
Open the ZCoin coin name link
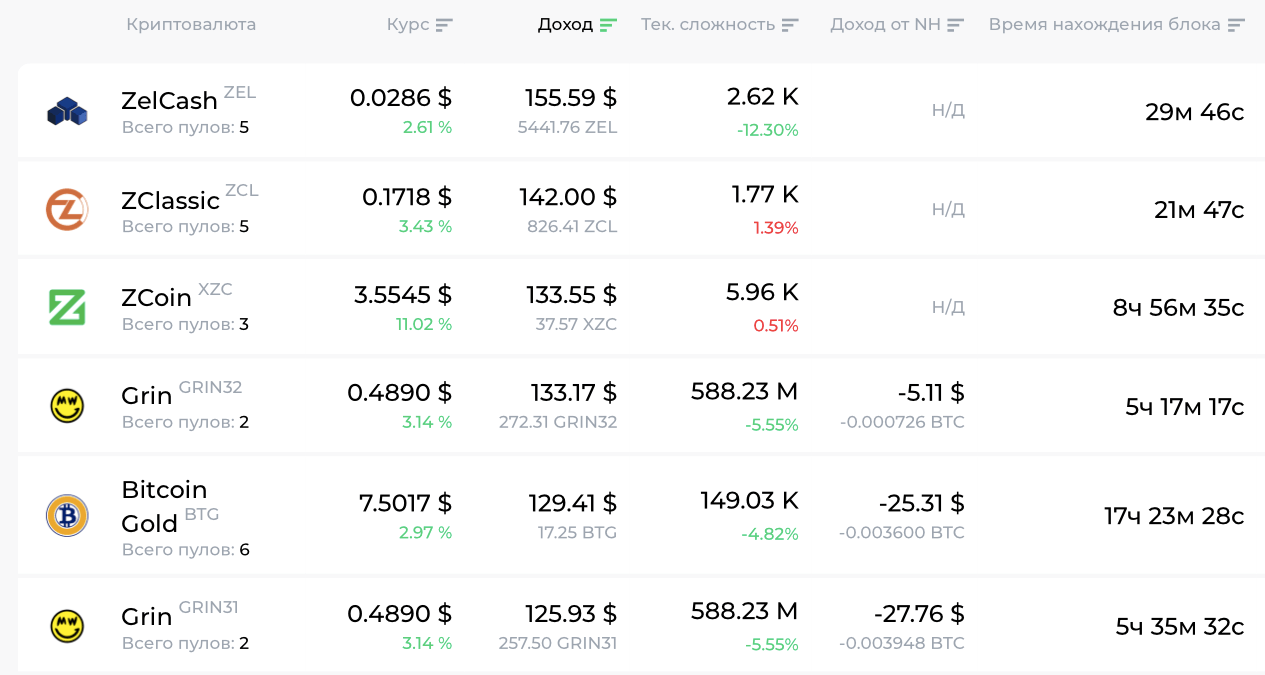[156, 298]
